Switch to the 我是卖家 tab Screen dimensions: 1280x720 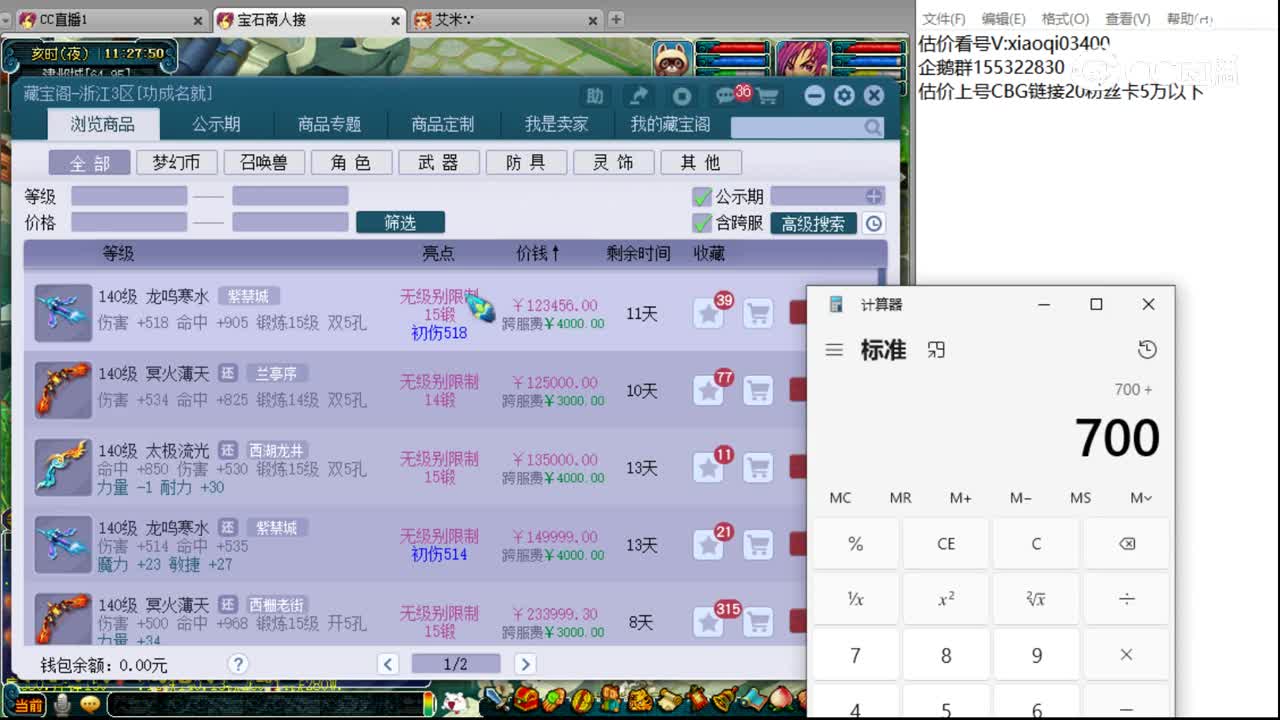pos(557,125)
